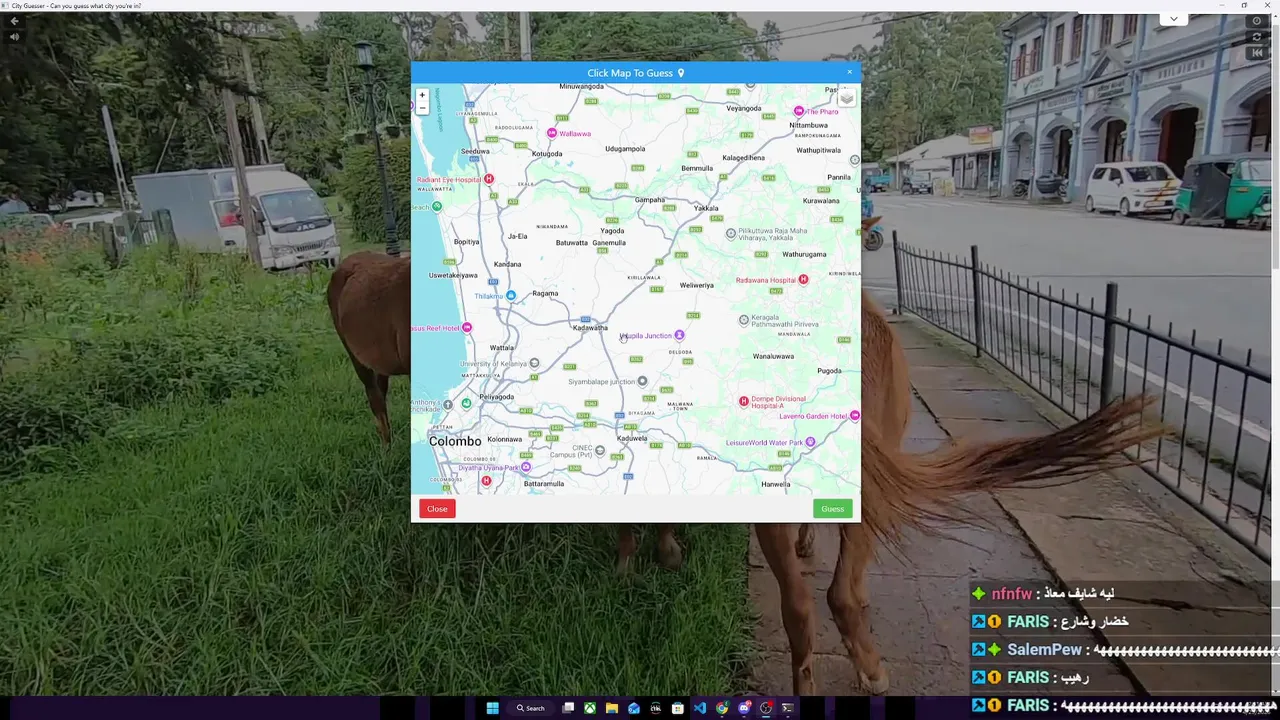Click the refresh arrows icon at top right

1258,37
